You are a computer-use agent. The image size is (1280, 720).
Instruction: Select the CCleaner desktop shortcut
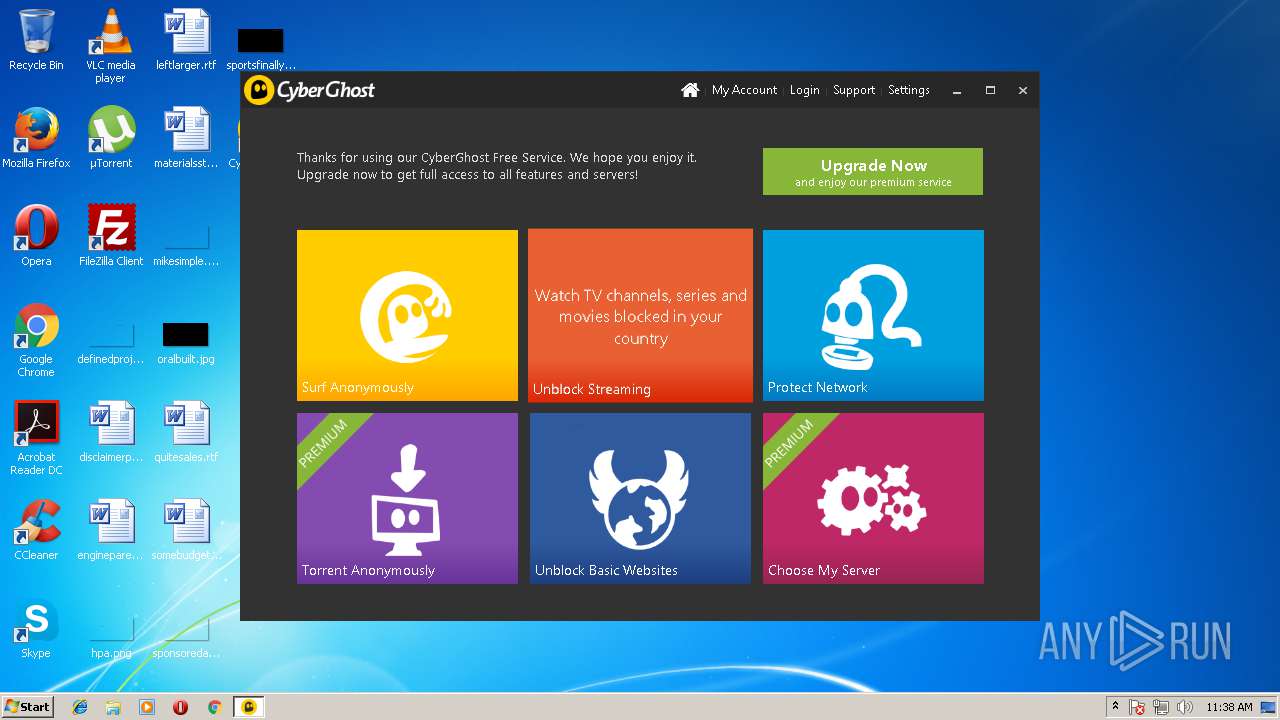(36, 530)
